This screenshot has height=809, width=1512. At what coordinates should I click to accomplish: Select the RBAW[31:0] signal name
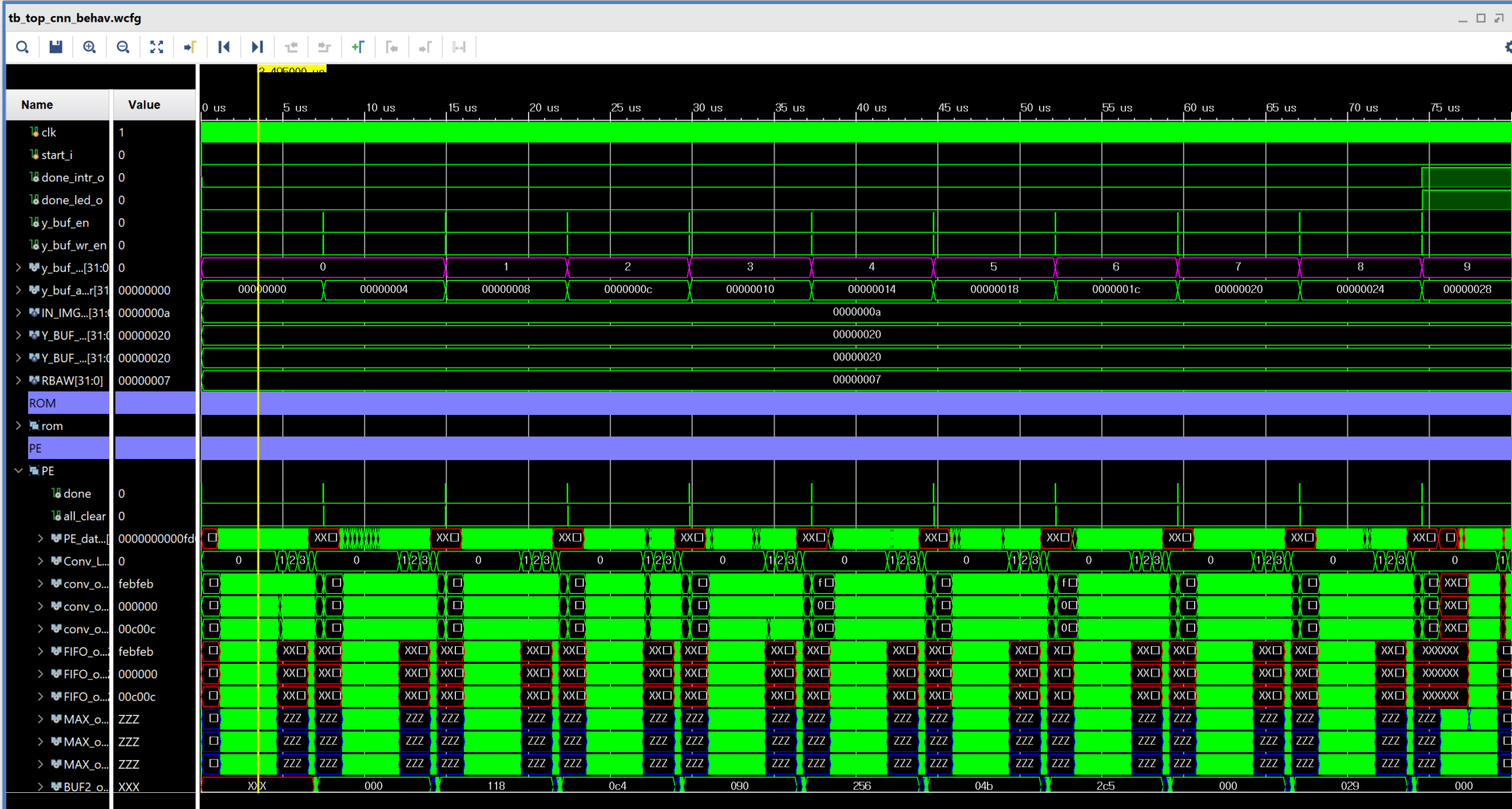72,380
